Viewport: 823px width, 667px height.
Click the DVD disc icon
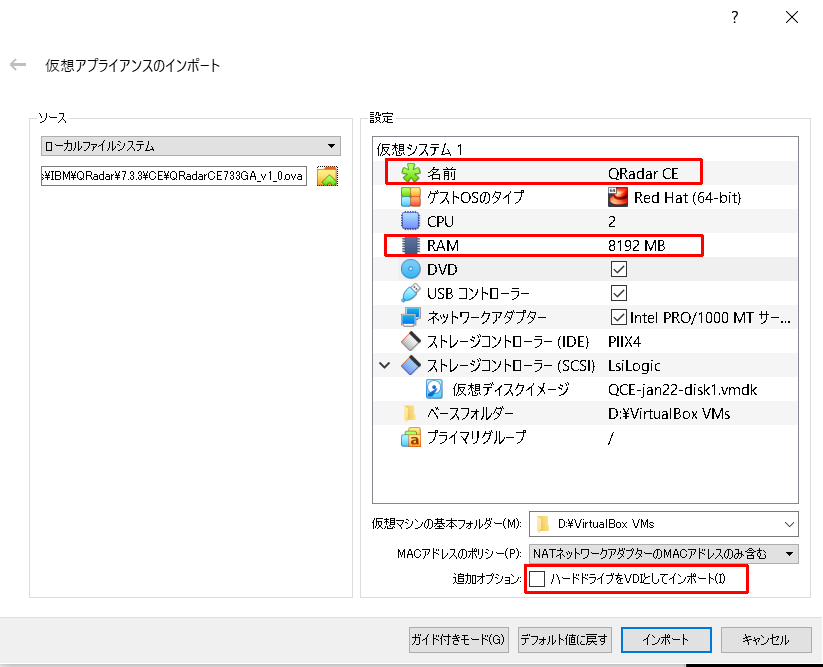pyautogui.click(x=410, y=269)
